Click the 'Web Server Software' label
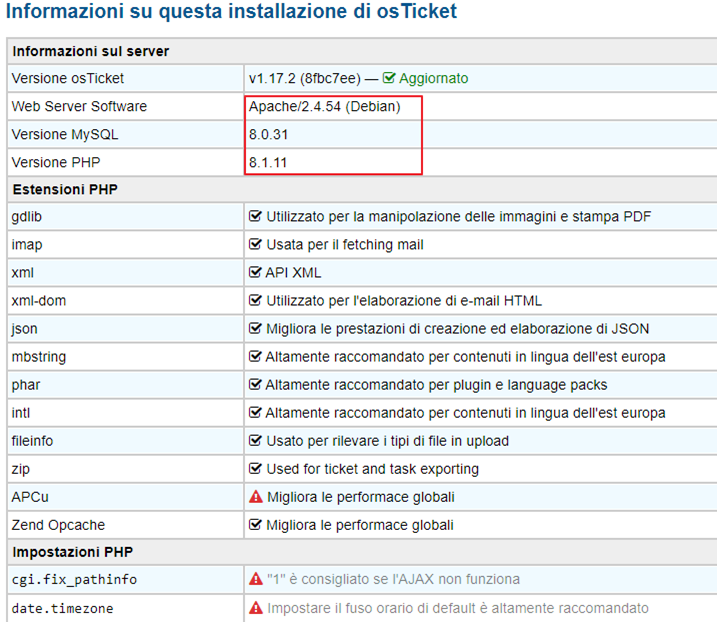Viewport: 718px width, 624px height. [79, 106]
